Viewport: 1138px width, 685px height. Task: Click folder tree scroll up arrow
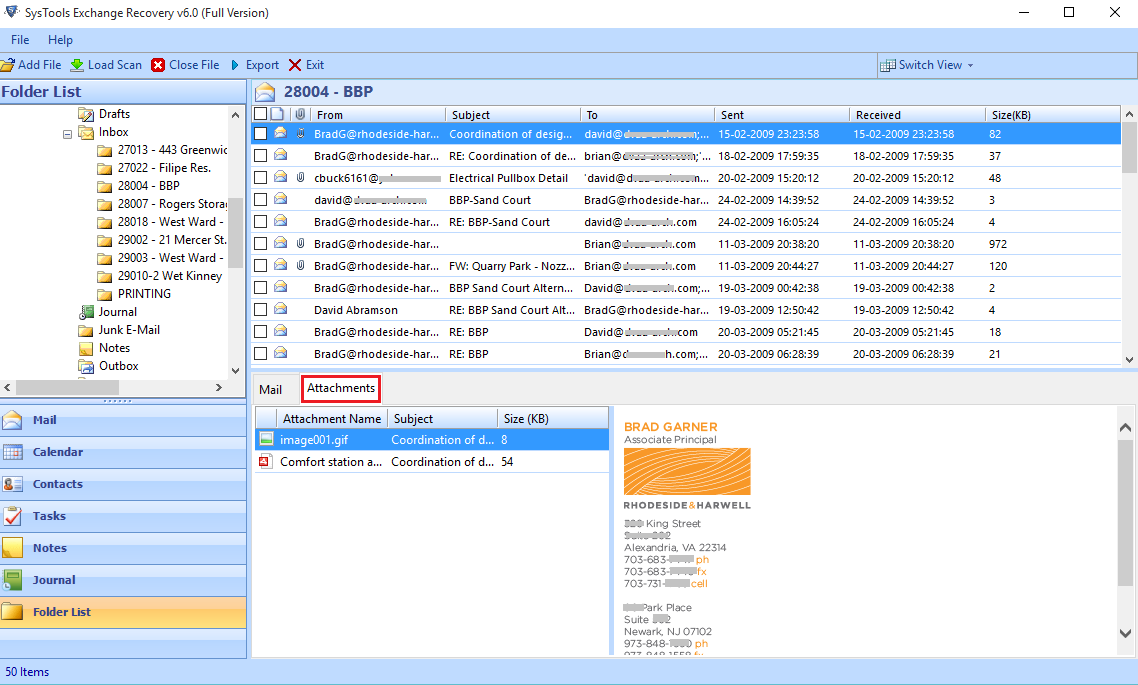click(x=235, y=115)
